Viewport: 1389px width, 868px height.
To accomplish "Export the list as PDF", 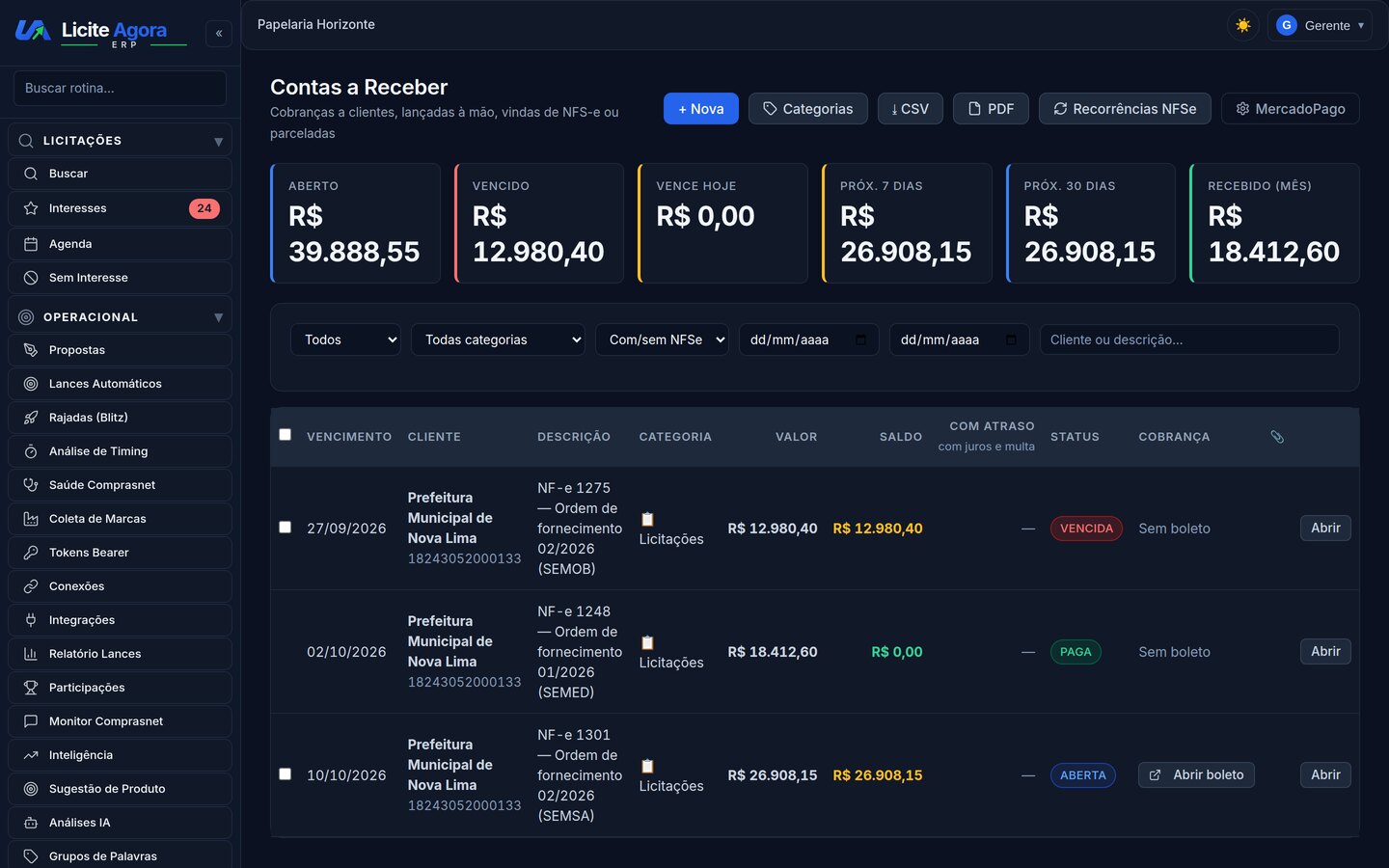I will pos(991,109).
